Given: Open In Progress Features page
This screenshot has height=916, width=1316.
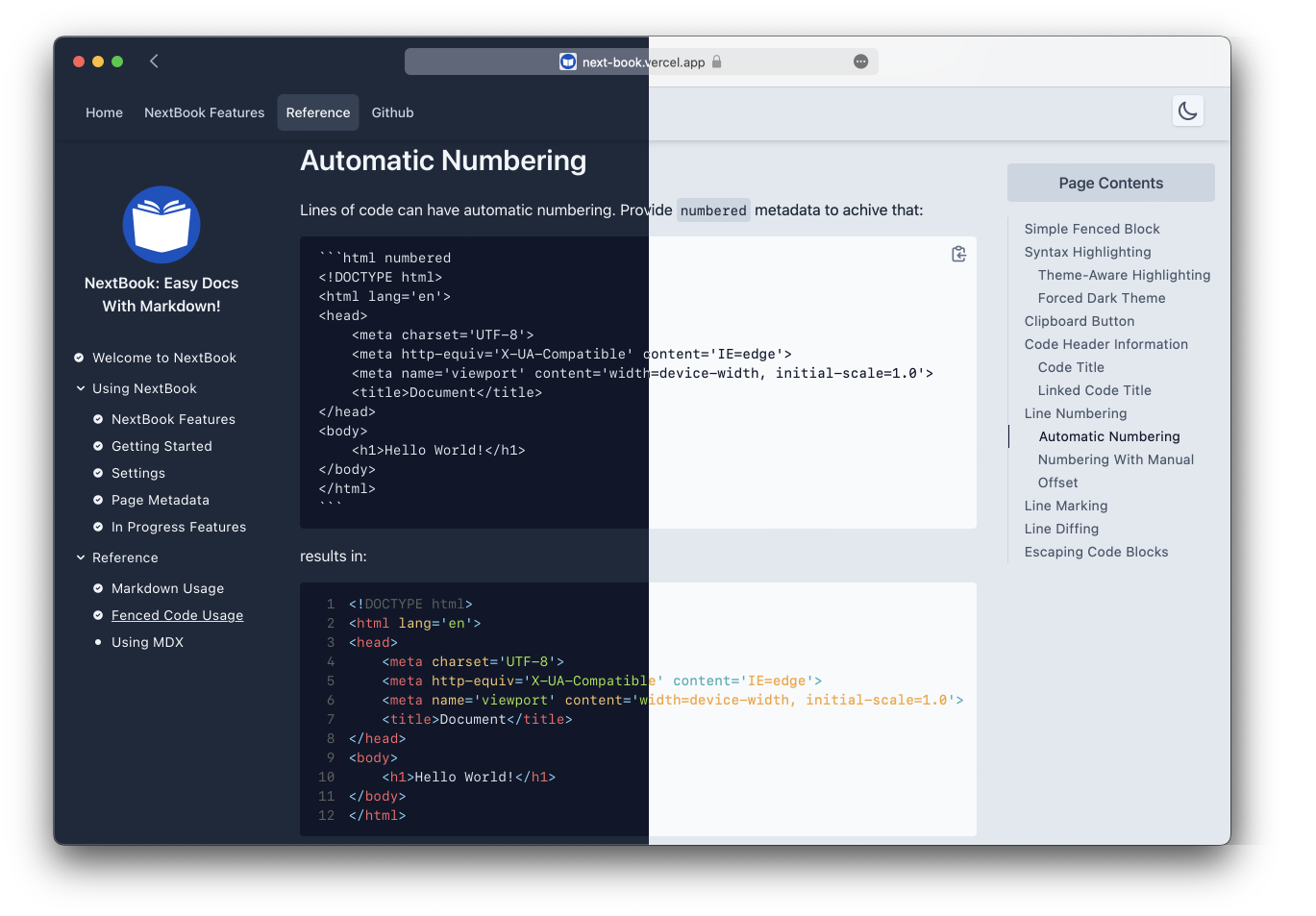Looking at the screenshot, I should click(x=179, y=527).
